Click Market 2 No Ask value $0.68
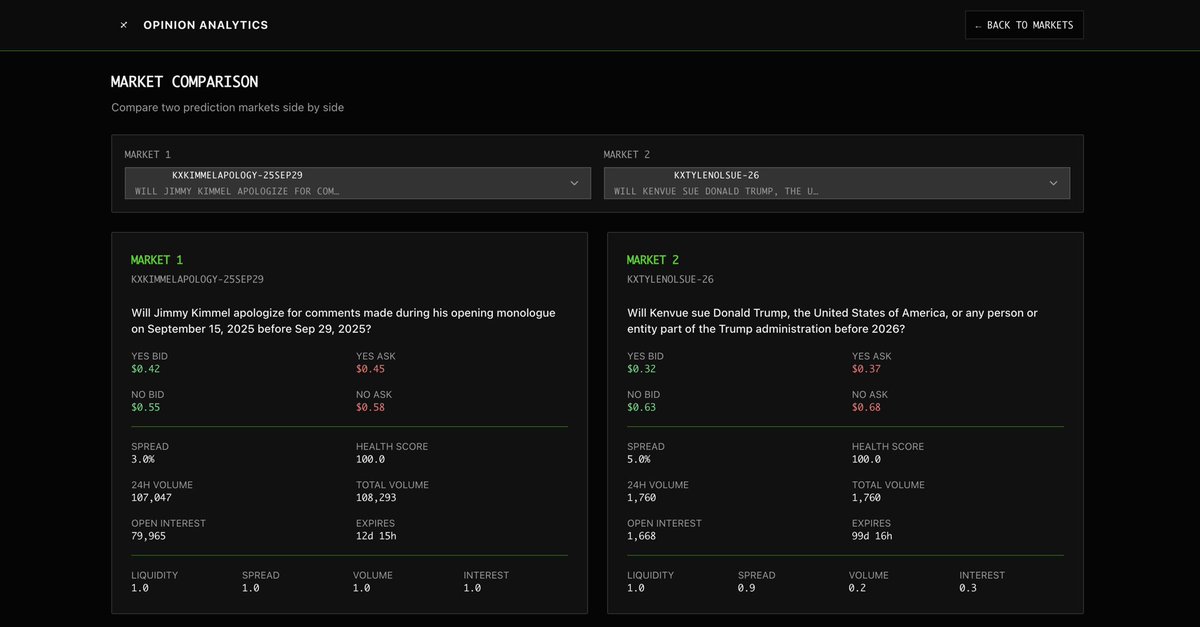 866,407
